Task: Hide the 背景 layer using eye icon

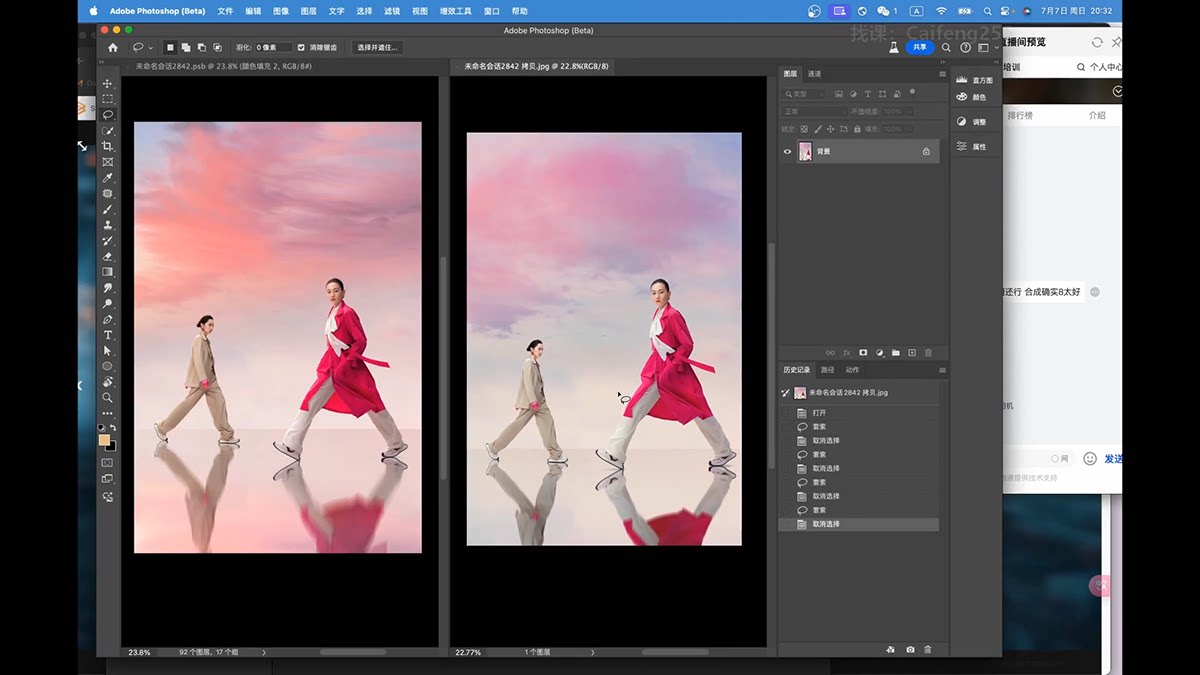Action: (x=787, y=152)
